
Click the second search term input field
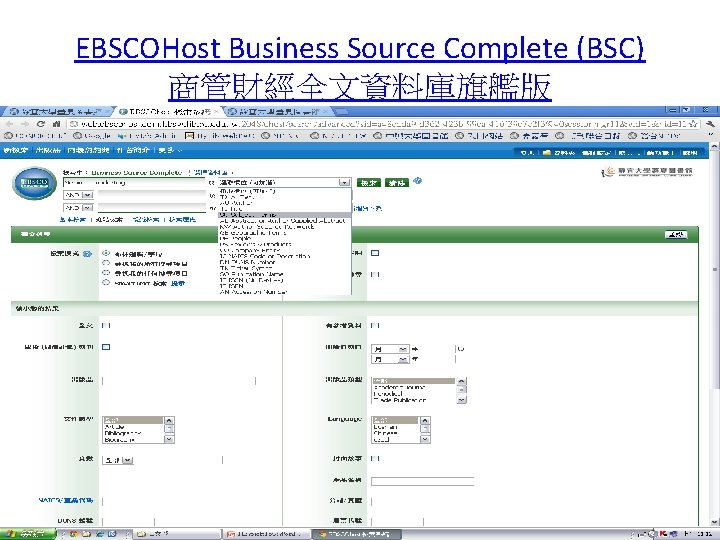[152, 195]
